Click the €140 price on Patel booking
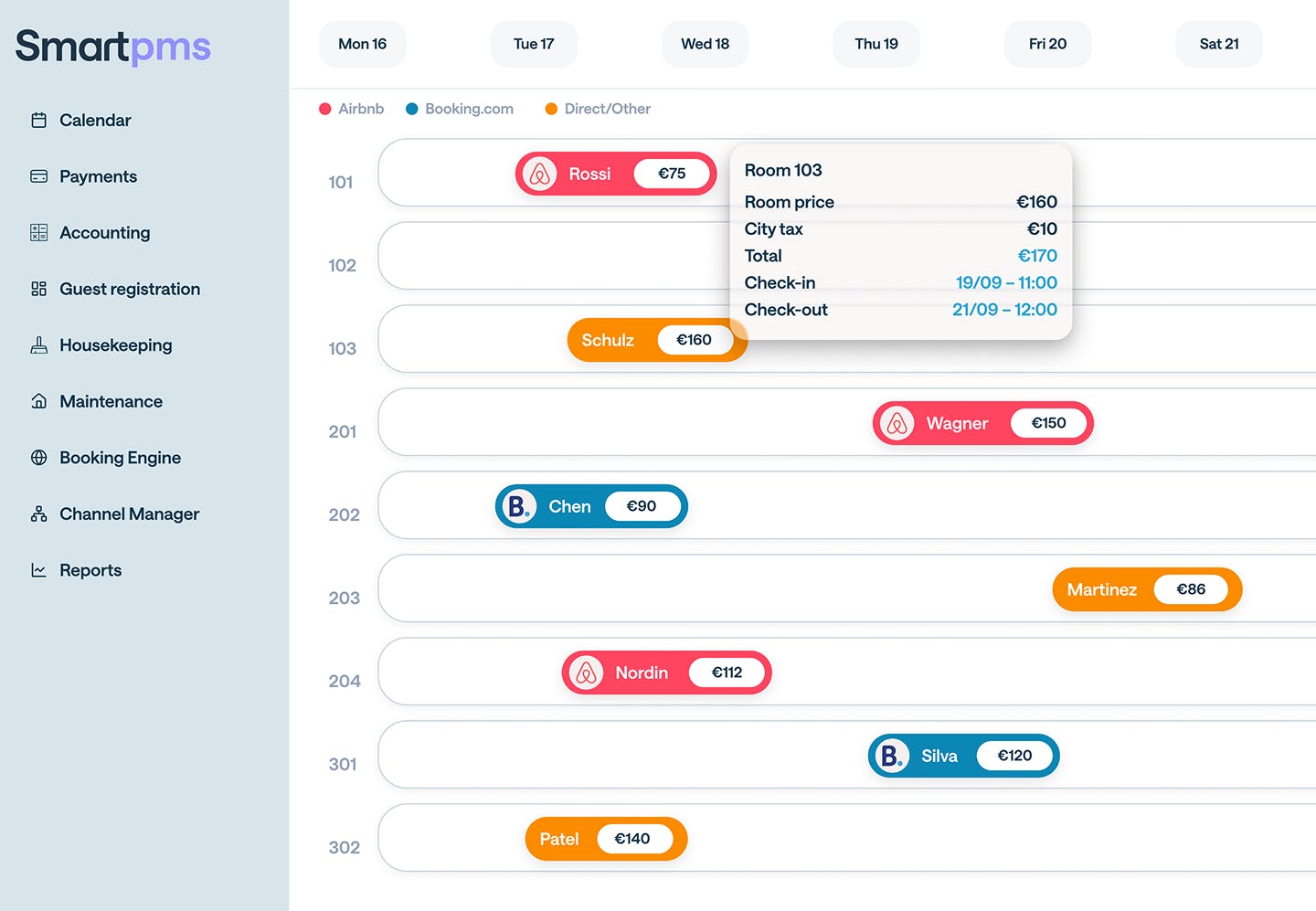1316x911 pixels. [632, 839]
